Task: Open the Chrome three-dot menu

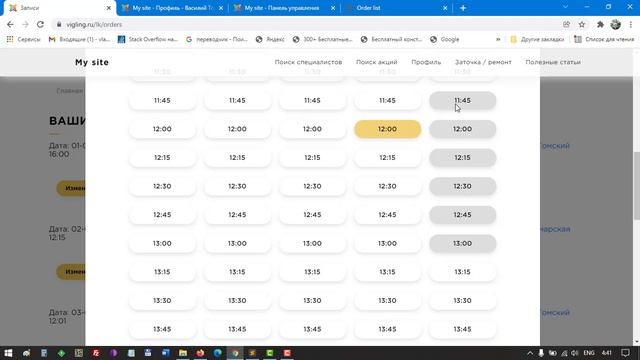Action: pos(631,24)
